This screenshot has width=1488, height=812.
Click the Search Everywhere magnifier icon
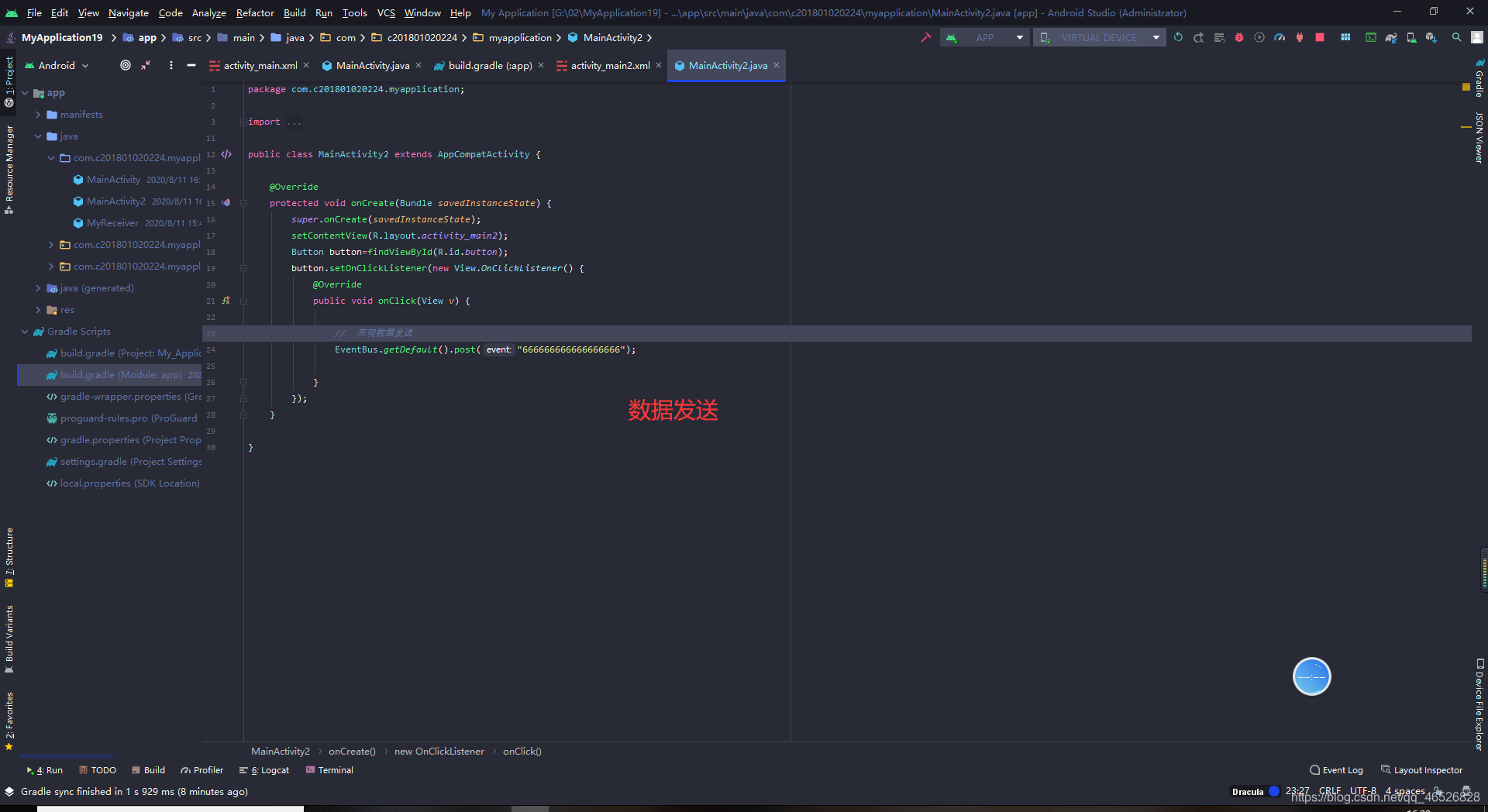(x=1457, y=37)
